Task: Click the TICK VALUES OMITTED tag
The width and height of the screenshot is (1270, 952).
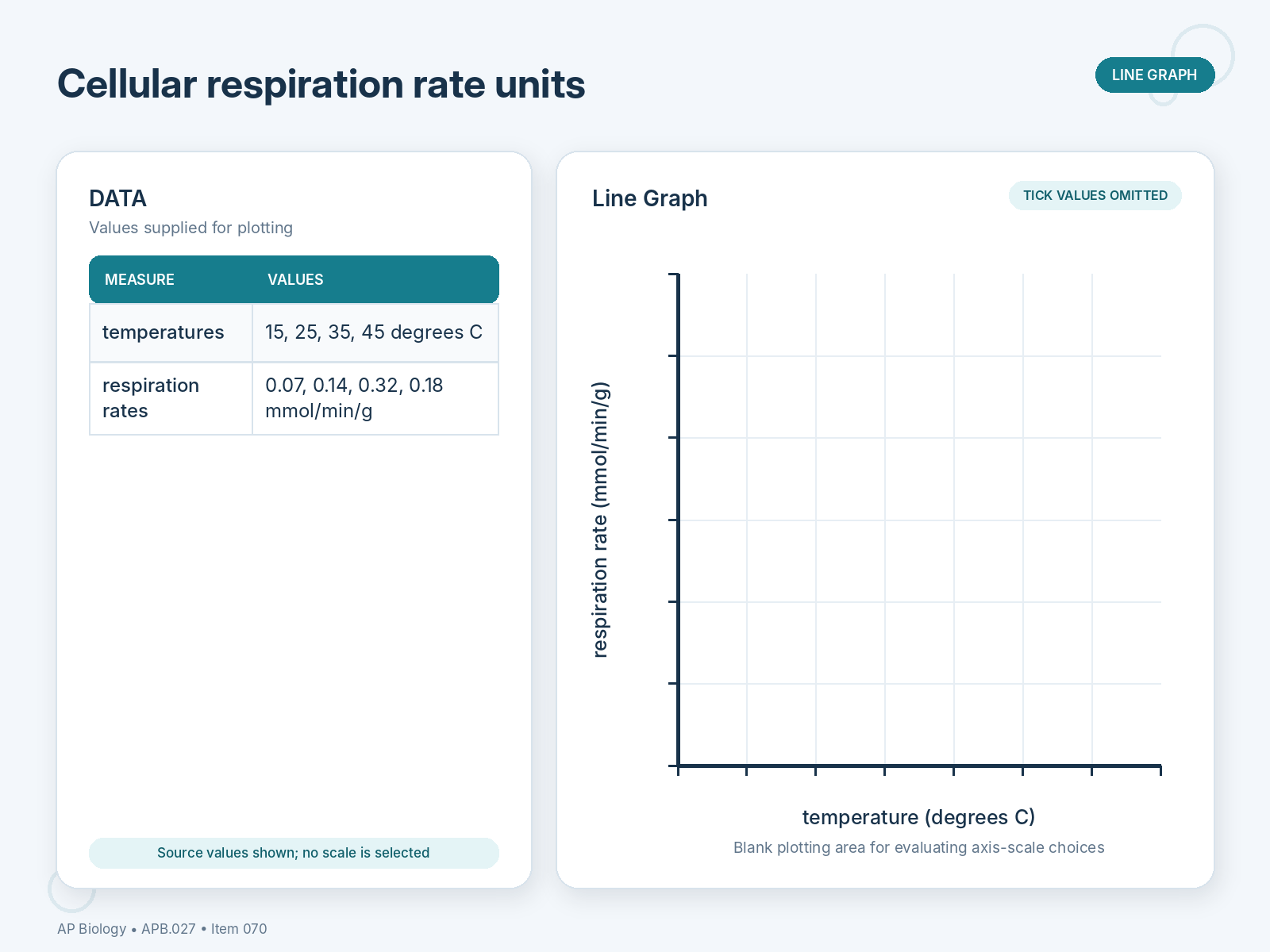Action: click(x=1095, y=196)
